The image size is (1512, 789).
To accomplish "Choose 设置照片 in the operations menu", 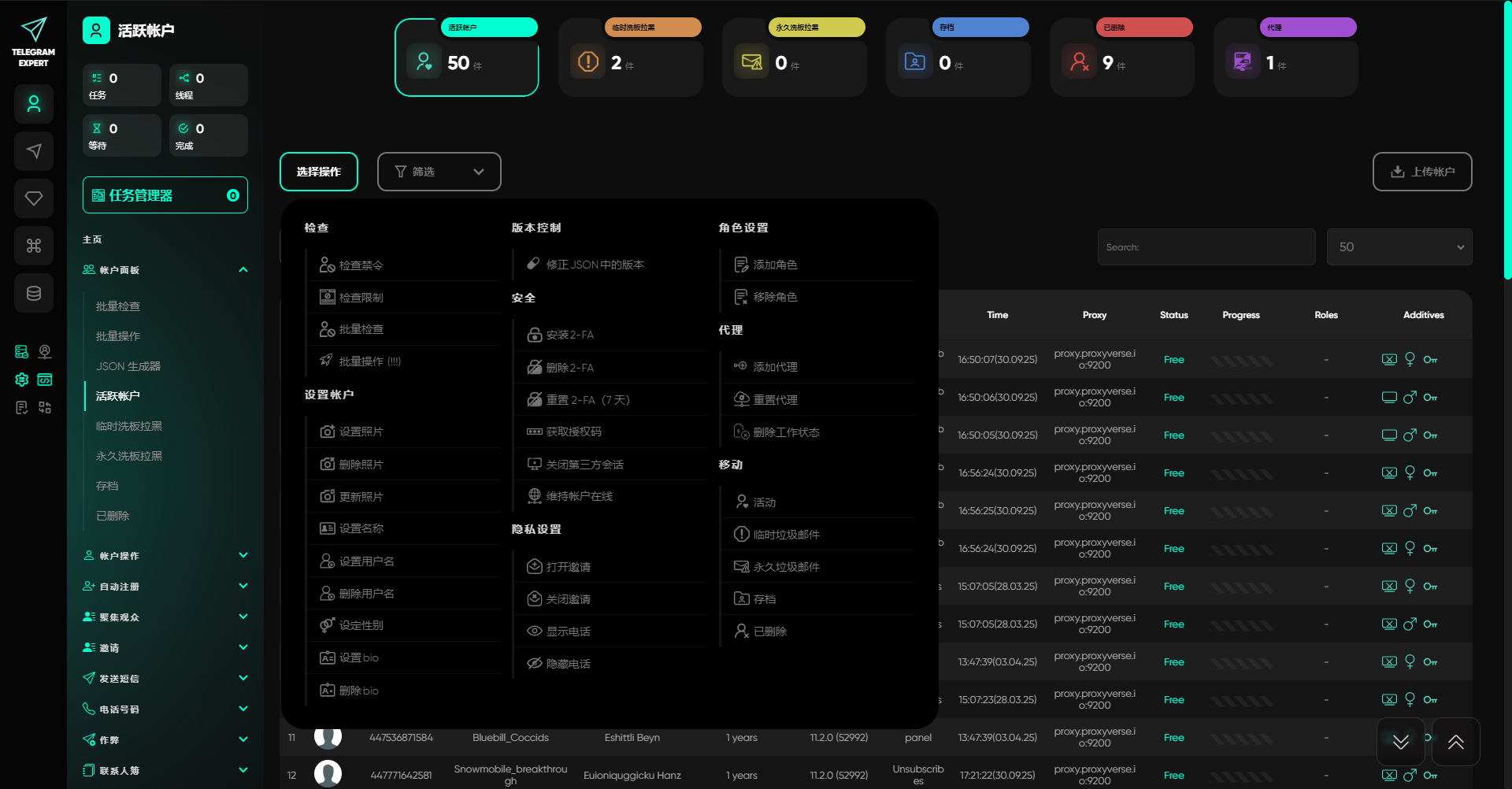I will click(361, 432).
